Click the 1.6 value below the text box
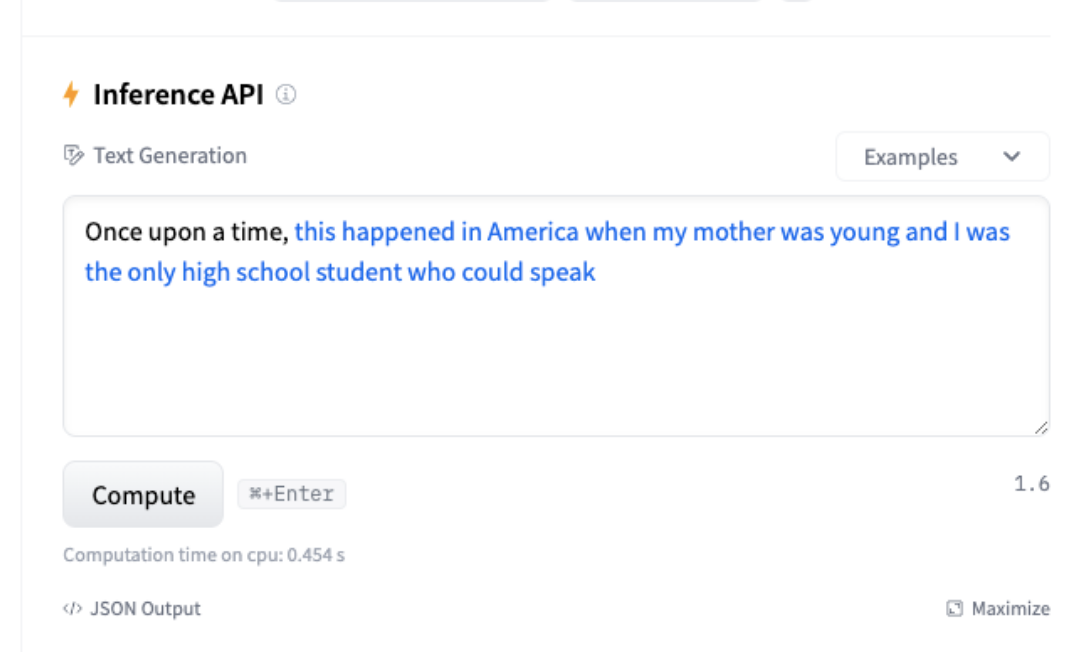 [x=1031, y=484]
